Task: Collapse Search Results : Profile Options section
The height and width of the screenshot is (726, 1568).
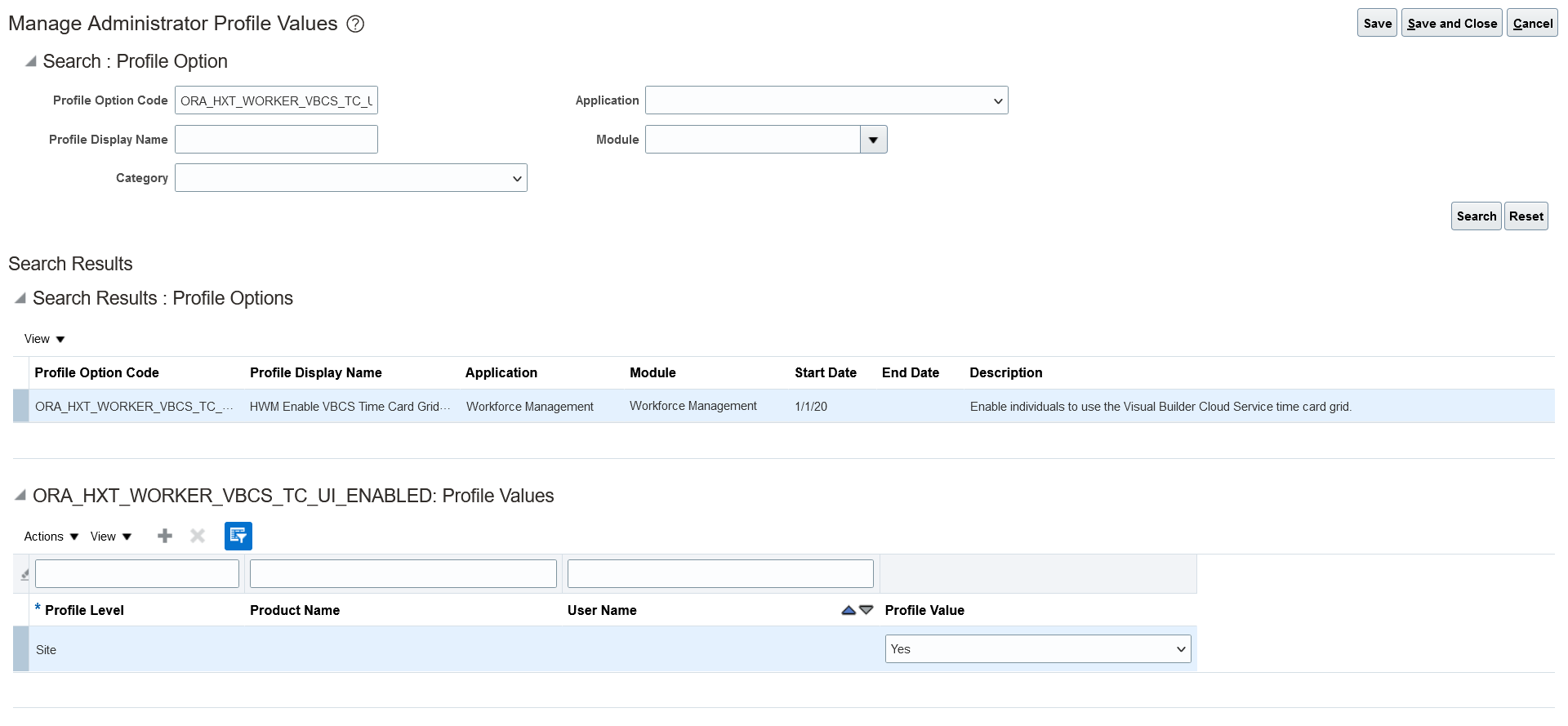Action: (x=20, y=298)
